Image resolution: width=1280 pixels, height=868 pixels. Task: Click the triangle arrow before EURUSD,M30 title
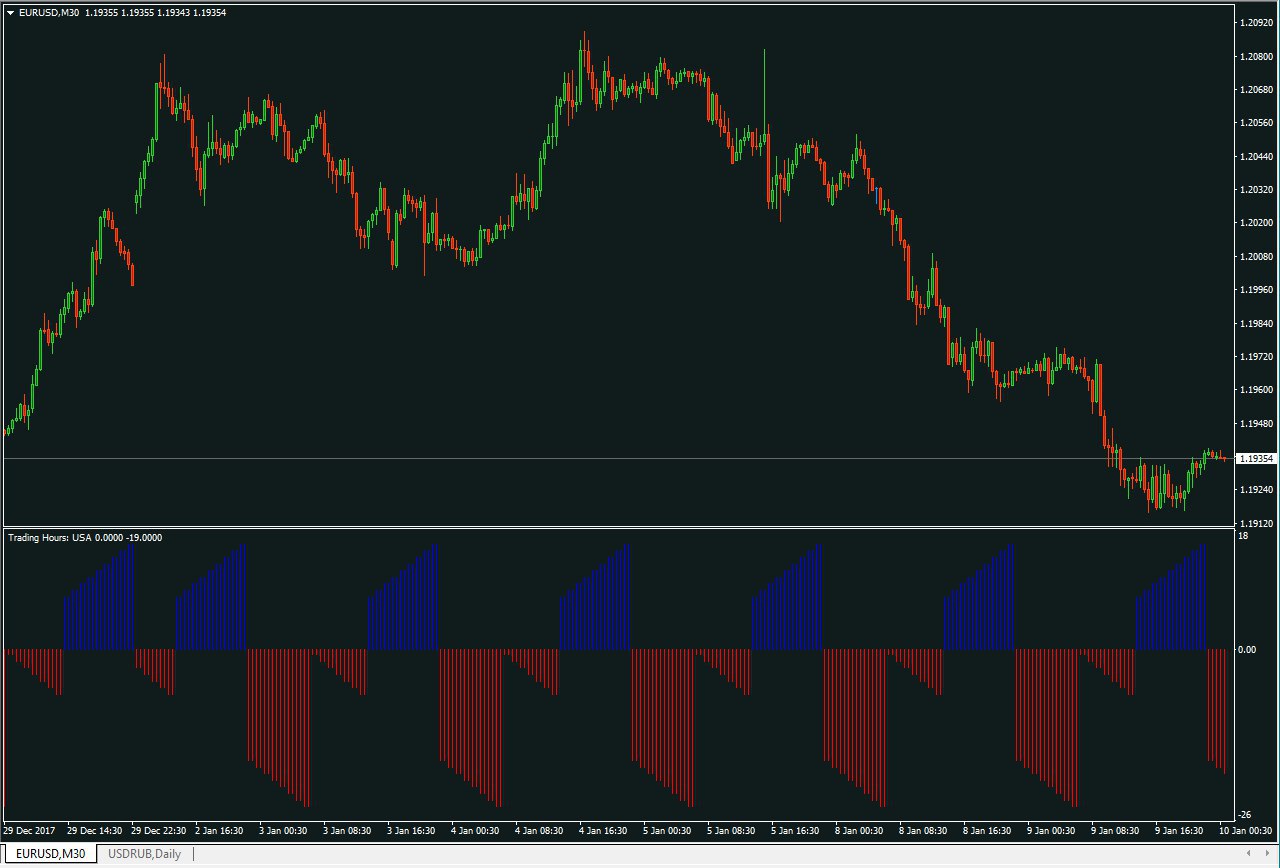pyautogui.click(x=10, y=13)
